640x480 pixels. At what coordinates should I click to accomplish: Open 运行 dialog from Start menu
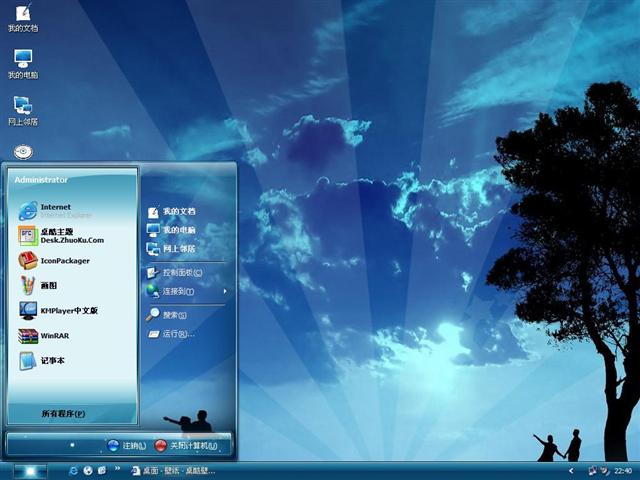click(x=177, y=334)
